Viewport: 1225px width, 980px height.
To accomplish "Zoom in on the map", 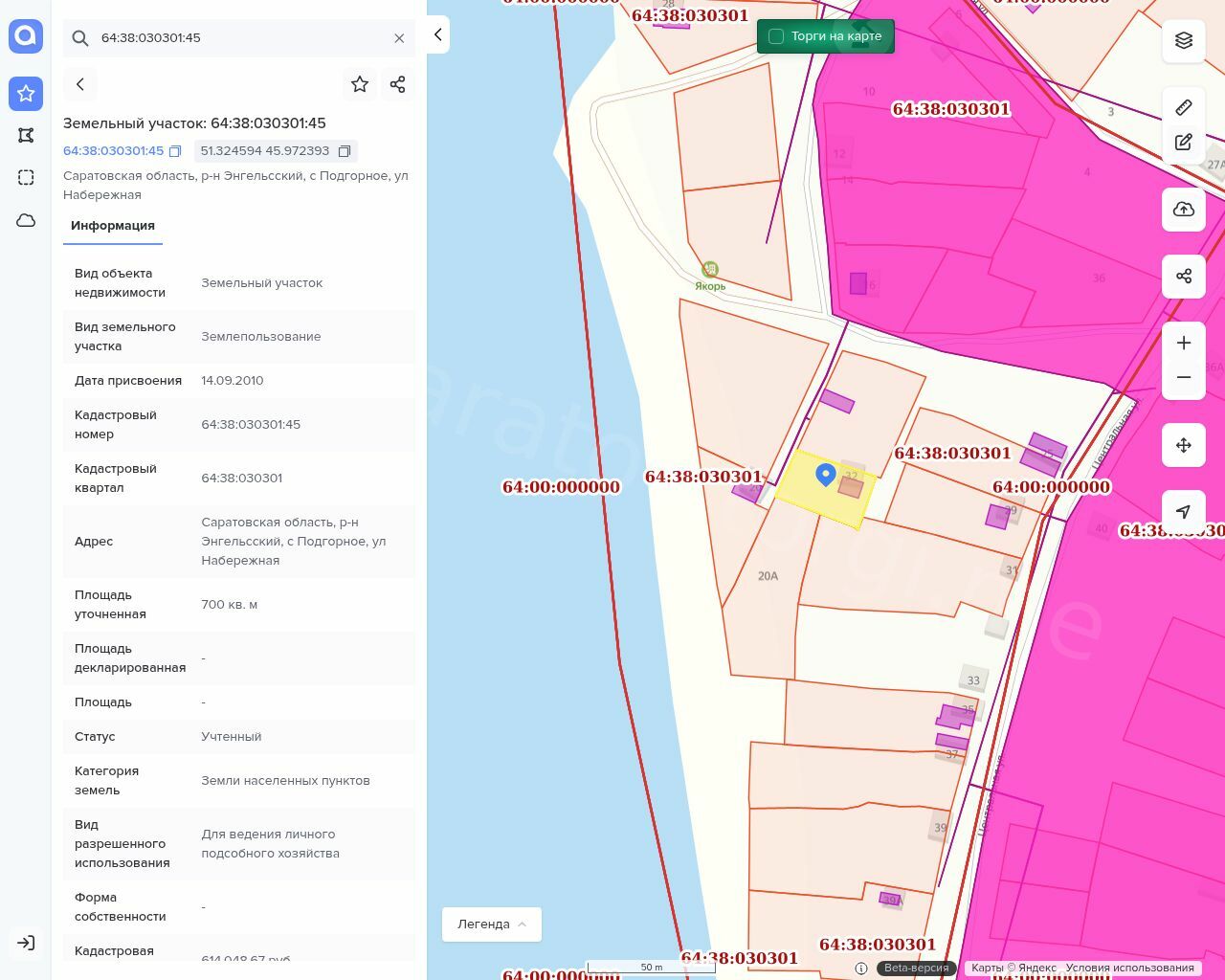I will (1184, 344).
